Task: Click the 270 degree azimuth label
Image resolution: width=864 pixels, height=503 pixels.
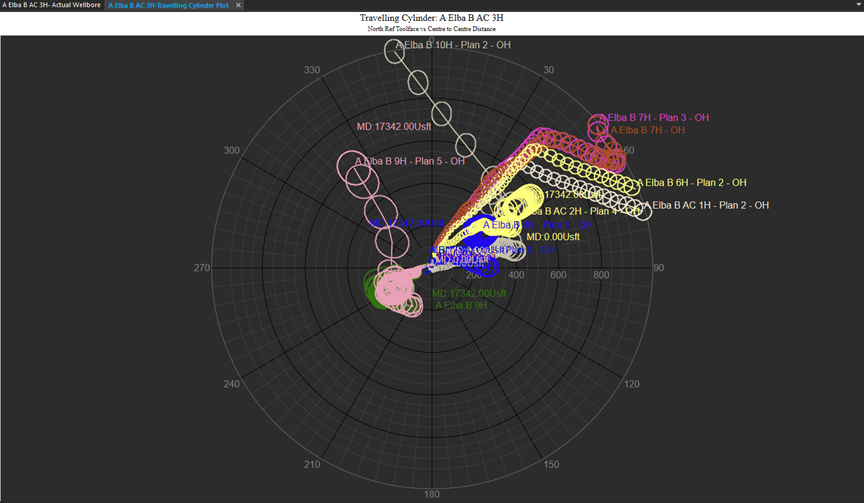Action: 202,268
